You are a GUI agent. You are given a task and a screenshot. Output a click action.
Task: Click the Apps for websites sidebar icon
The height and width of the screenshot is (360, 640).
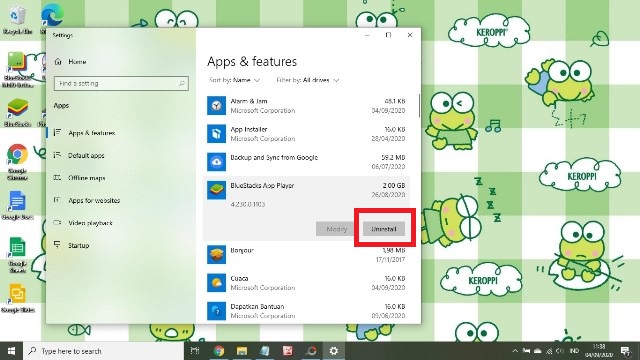(57, 200)
